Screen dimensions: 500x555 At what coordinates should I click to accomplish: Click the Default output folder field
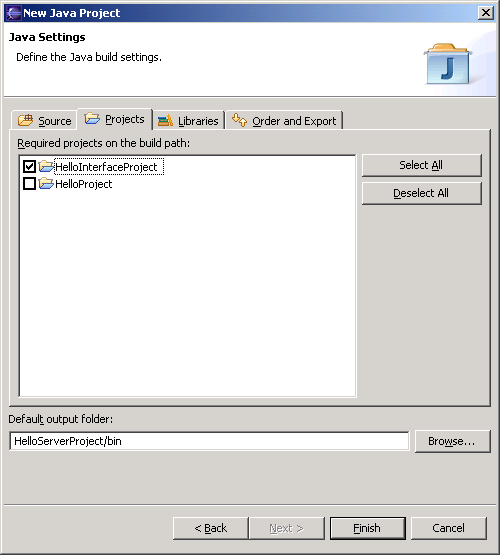[x=209, y=441]
